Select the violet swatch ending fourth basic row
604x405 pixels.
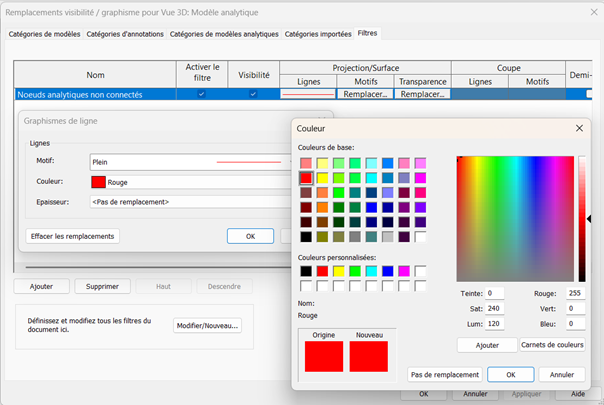420,207
